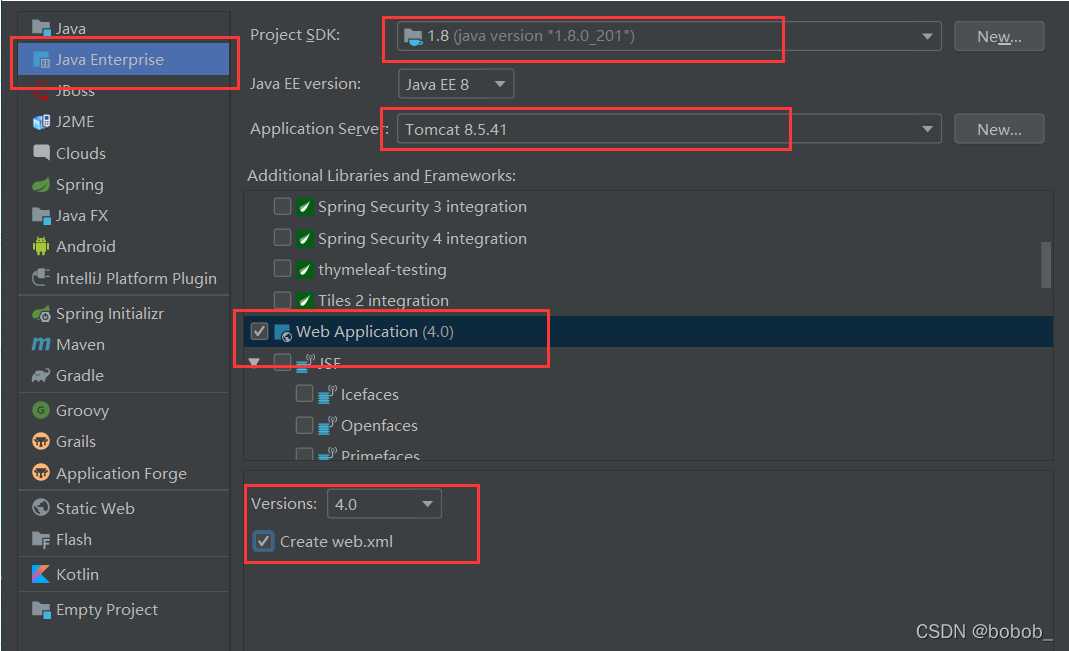
Task: Select the Java project type icon
Action: click(x=41, y=28)
